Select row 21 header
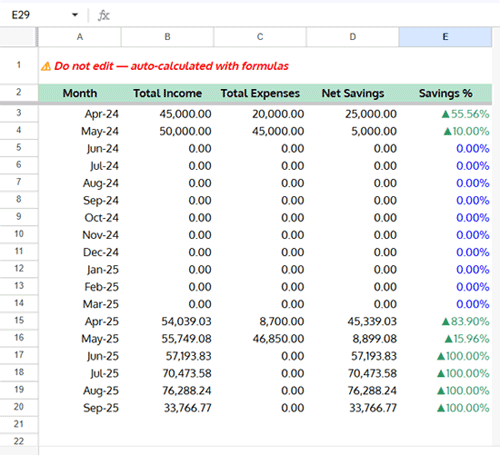 click(19, 424)
